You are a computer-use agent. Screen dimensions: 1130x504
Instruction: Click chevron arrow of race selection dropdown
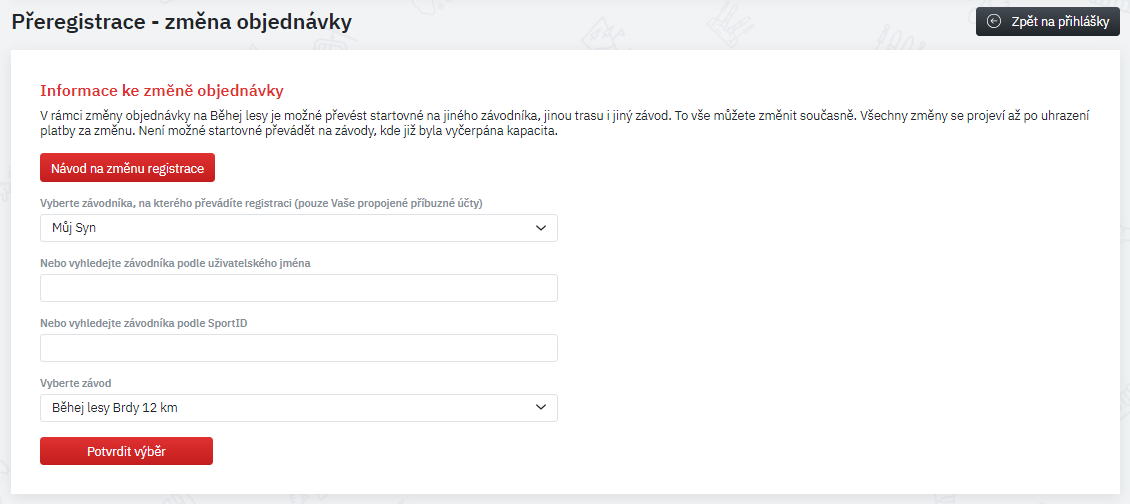[541, 407]
